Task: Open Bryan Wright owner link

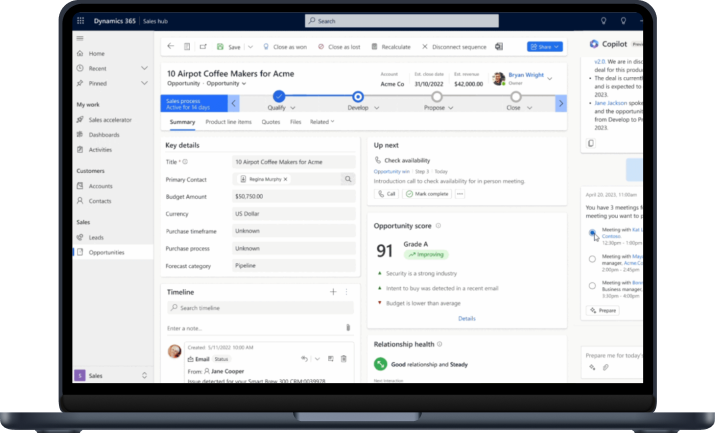Action: 526,75
